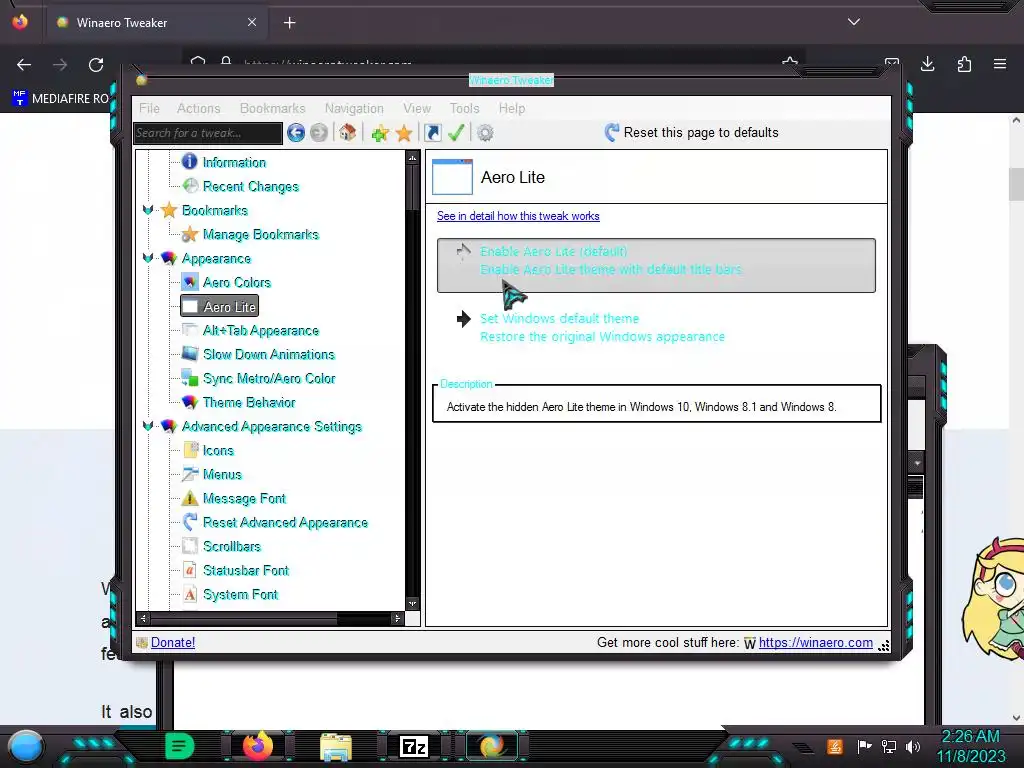Viewport: 1024px width, 768px height.
Task: Open the Tools menu
Action: pos(464,108)
